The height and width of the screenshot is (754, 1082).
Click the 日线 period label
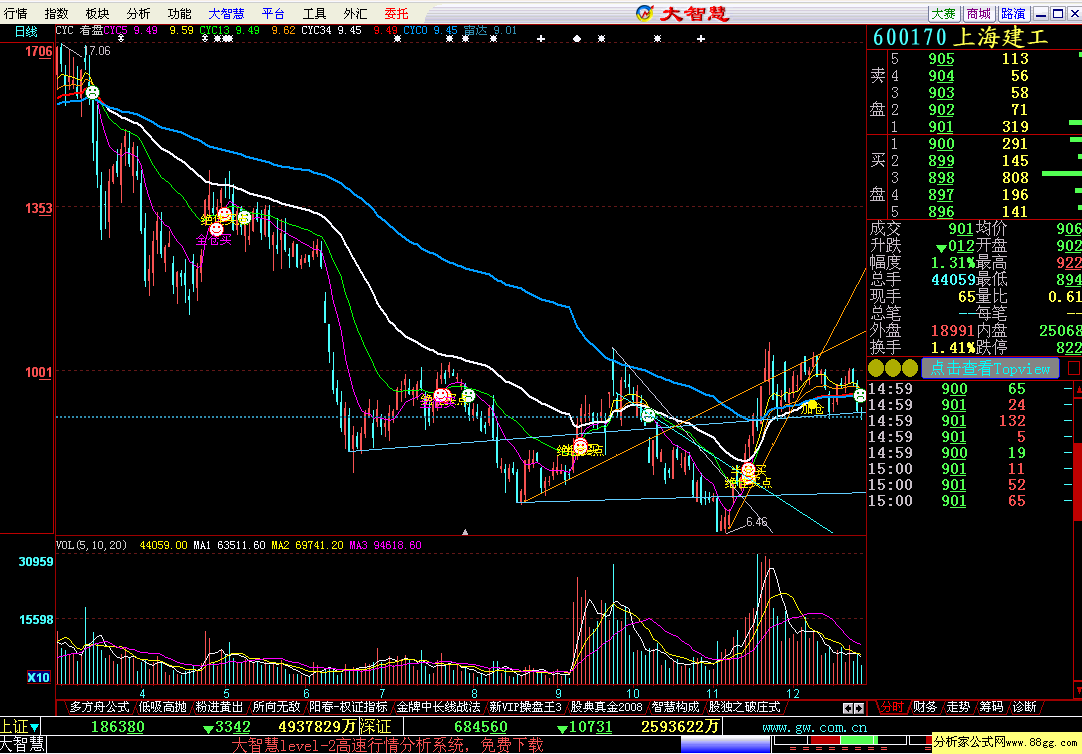26,31
